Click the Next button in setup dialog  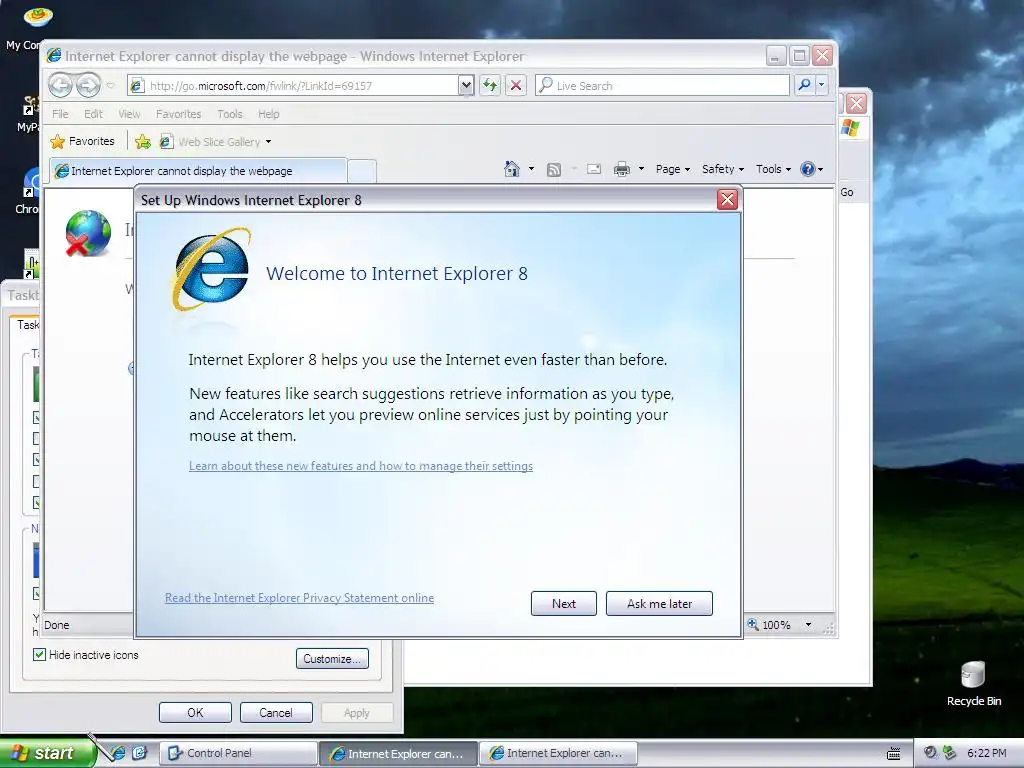(x=564, y=603)
